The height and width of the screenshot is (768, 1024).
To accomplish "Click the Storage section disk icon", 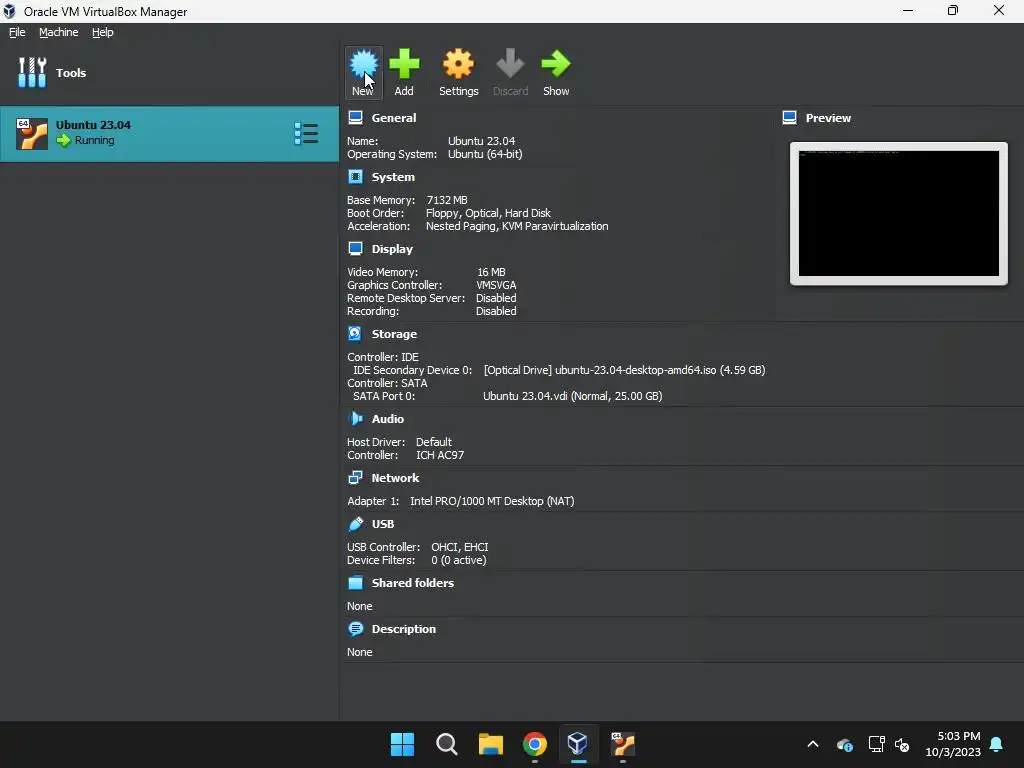I will coord(355,334).
